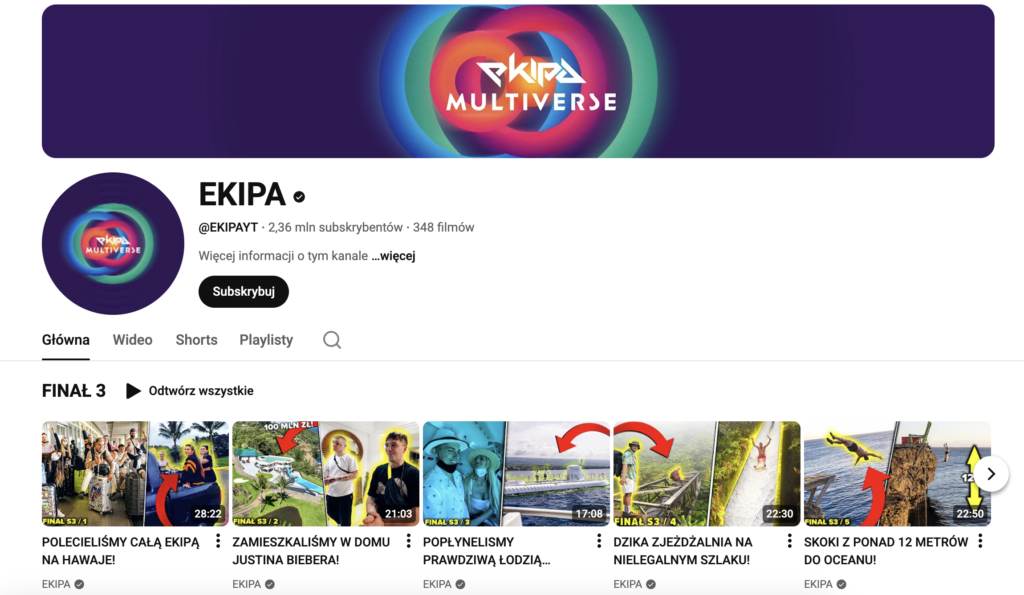The image size is (1024, 595).
Task: Open the EKIPA Multiverse channel avatar
Action: 113,244
